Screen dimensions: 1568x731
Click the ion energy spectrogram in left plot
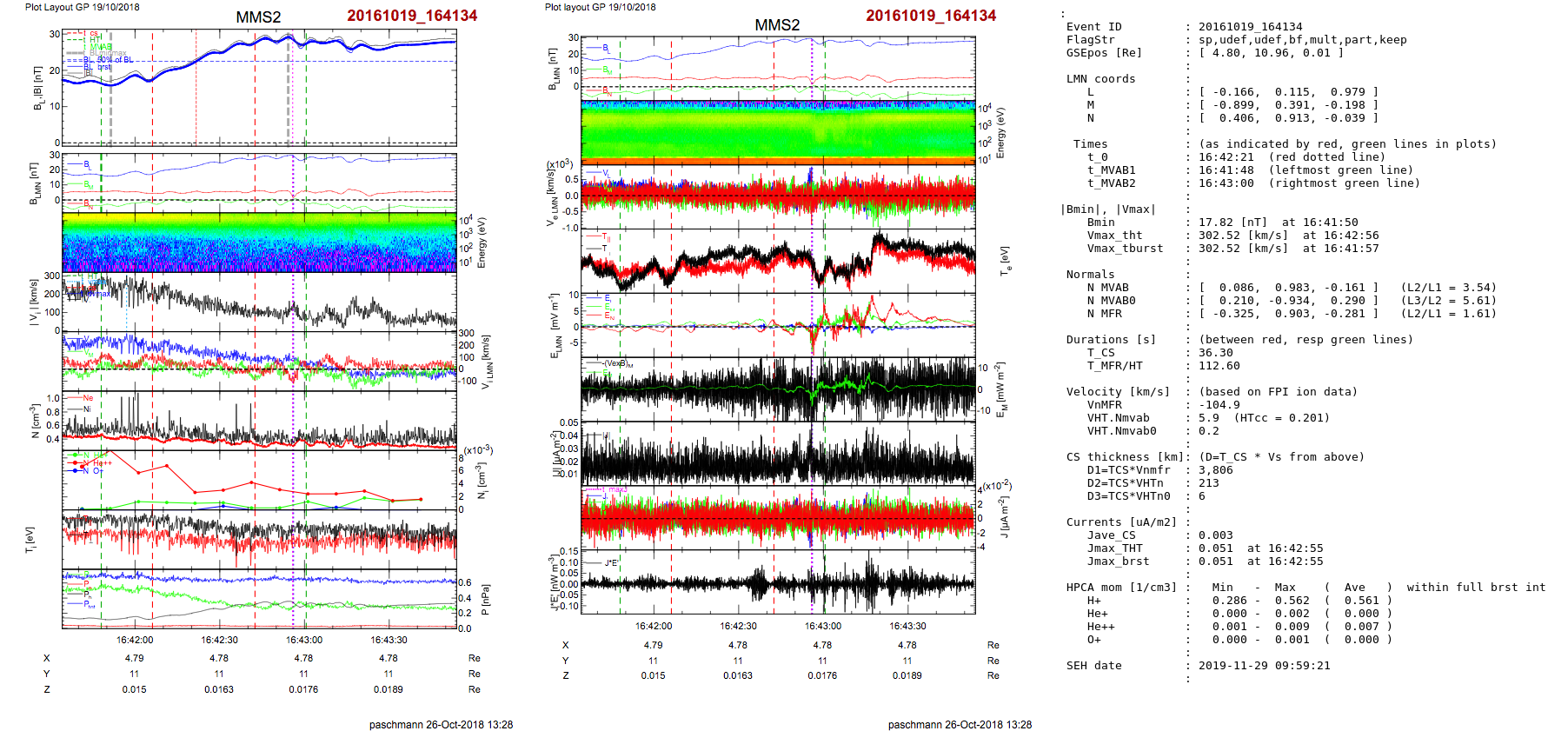coord(259,243)
